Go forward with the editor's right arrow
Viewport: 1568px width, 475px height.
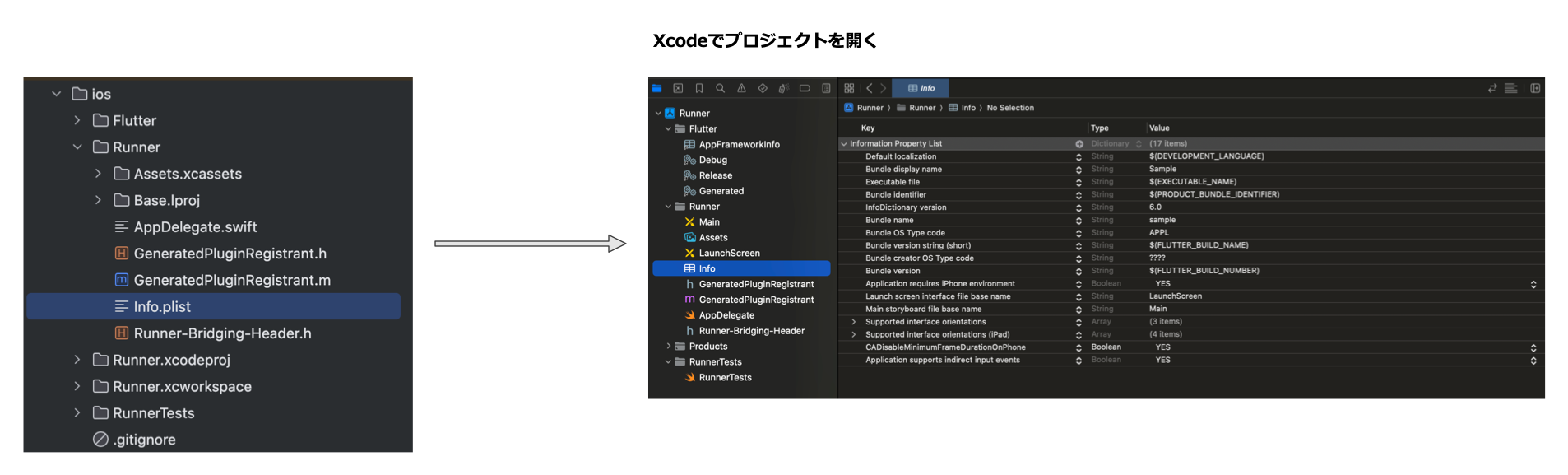pyautogui.click(x=884, y=88)
